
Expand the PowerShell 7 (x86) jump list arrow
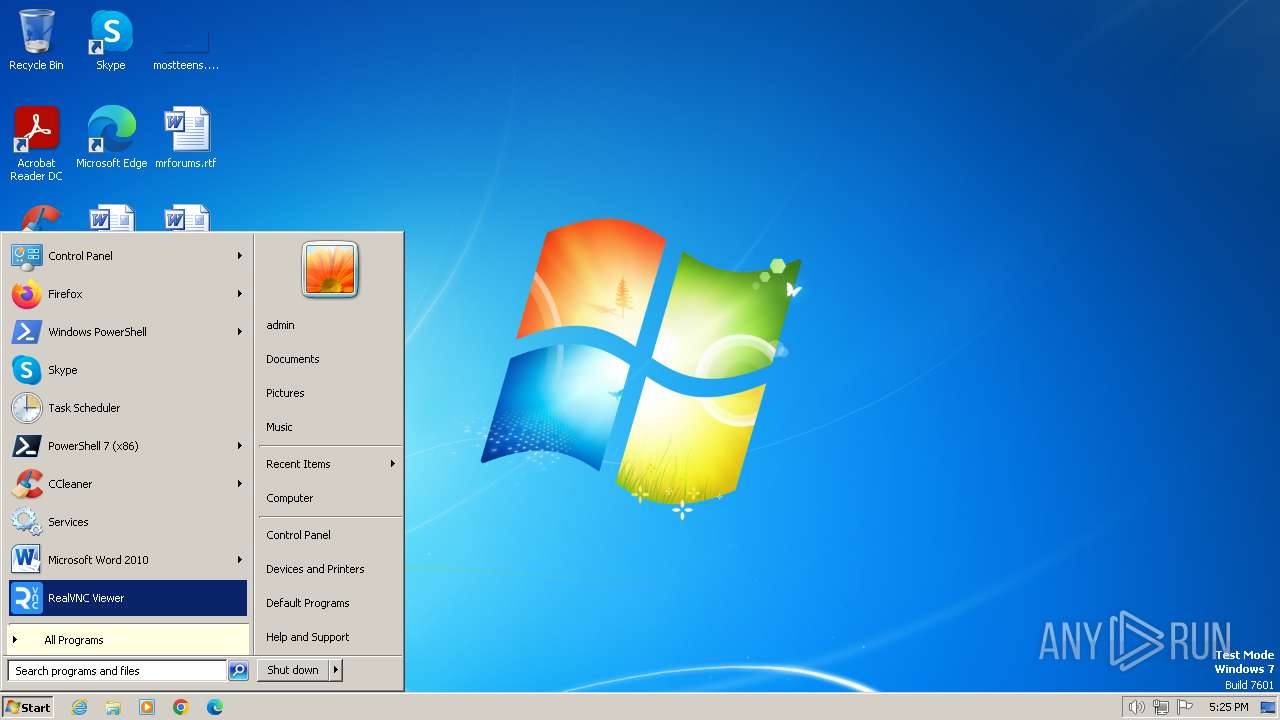click(240, 446)
